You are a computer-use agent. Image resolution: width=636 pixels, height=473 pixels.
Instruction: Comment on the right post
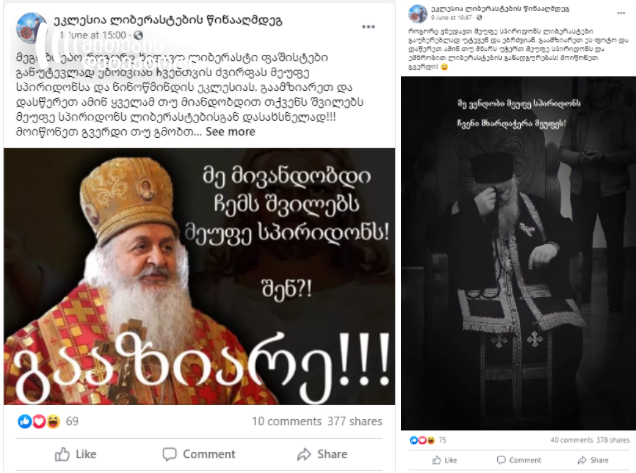[x=519, y=460]
